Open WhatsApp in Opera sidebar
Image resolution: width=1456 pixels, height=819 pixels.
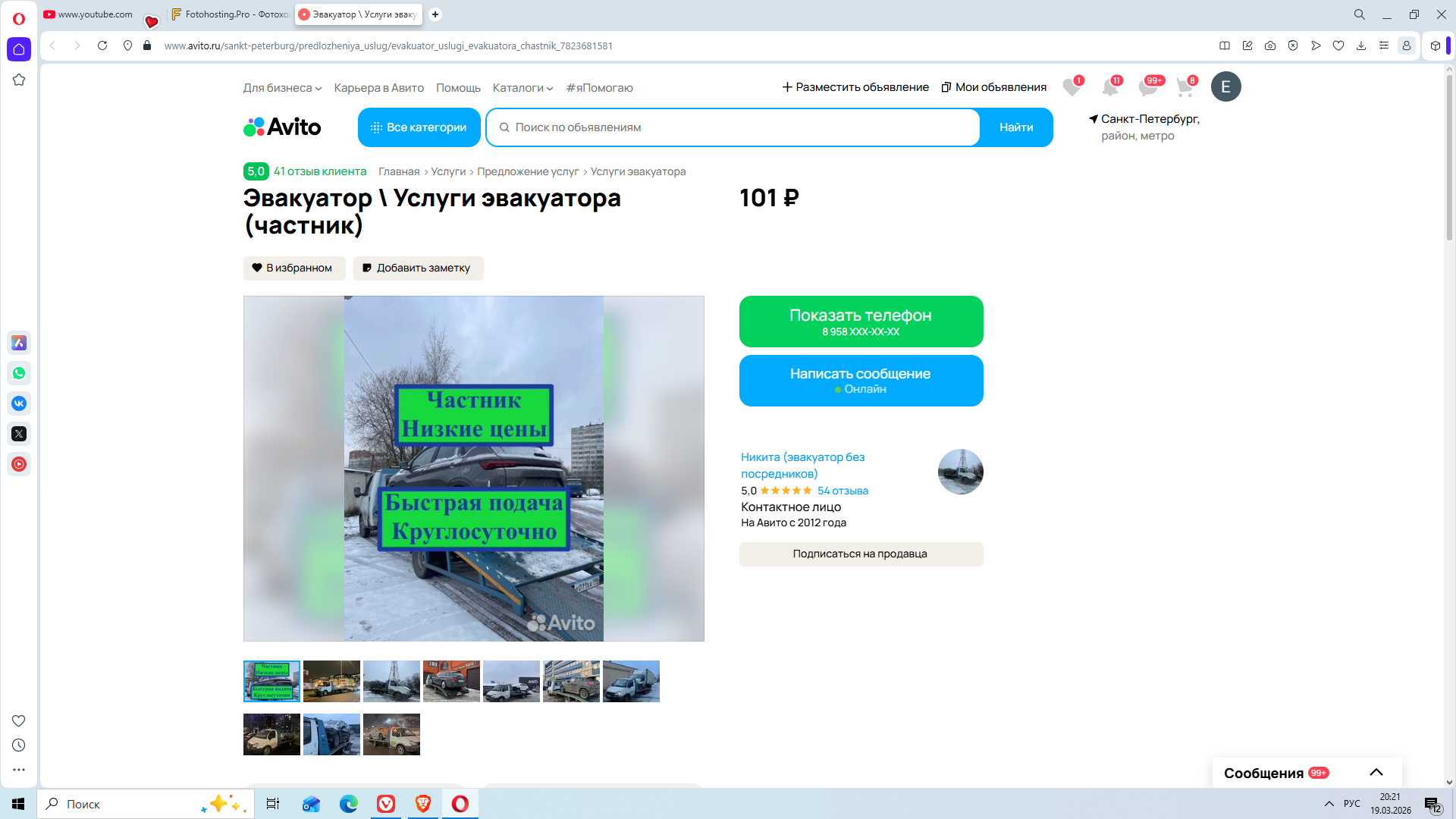tap(19, 373)
